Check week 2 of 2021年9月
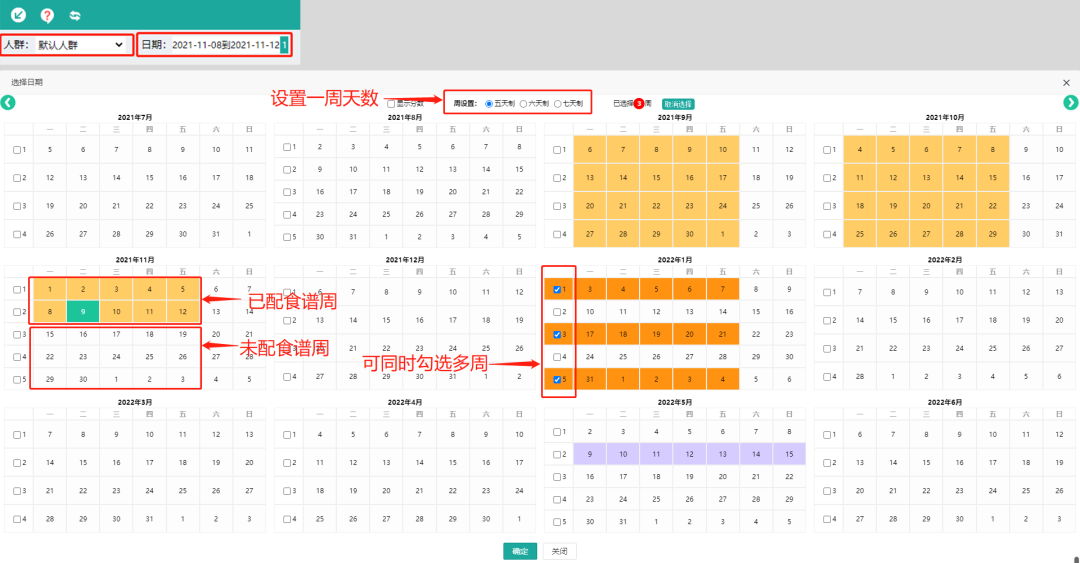Viewport: 1080px width, 563px height. [557, 178]
